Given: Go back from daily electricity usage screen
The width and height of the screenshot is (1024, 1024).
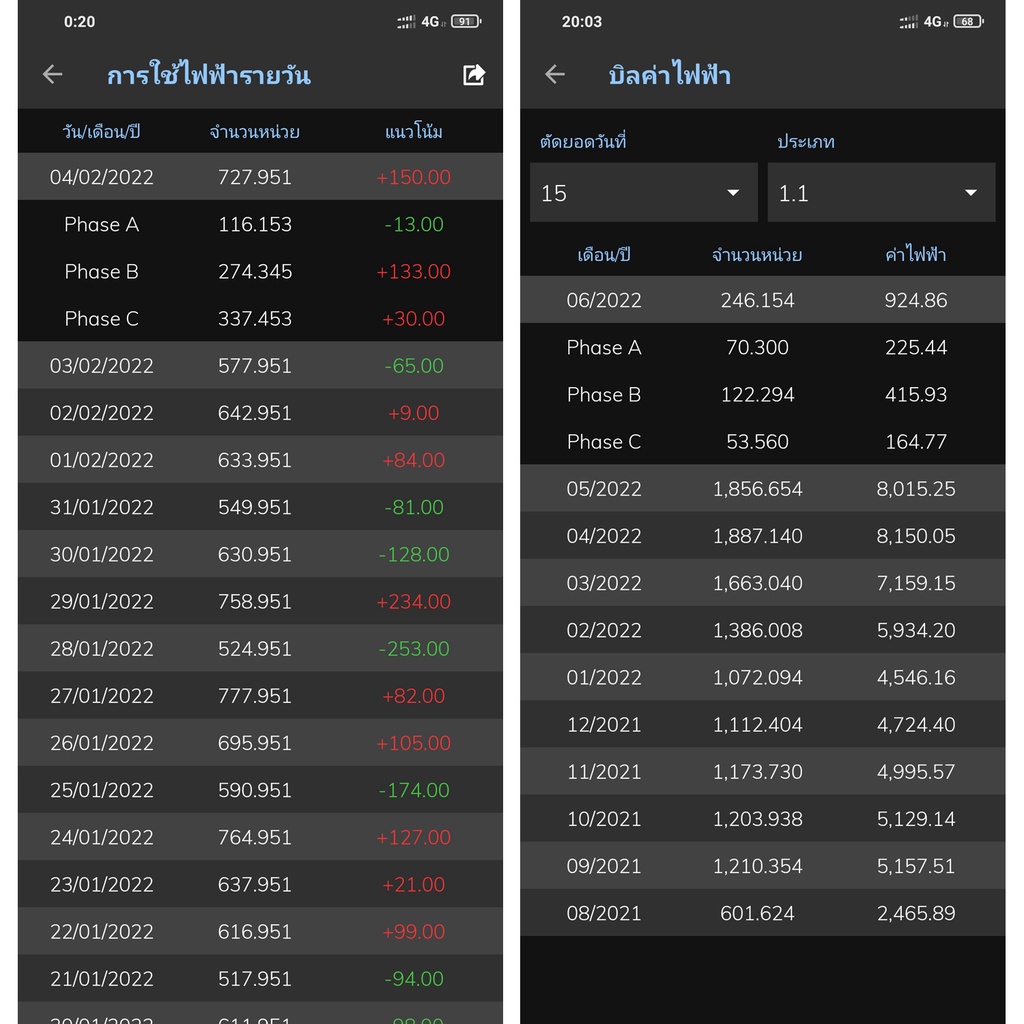Looking at the screenshot, I should pos(53,74).
